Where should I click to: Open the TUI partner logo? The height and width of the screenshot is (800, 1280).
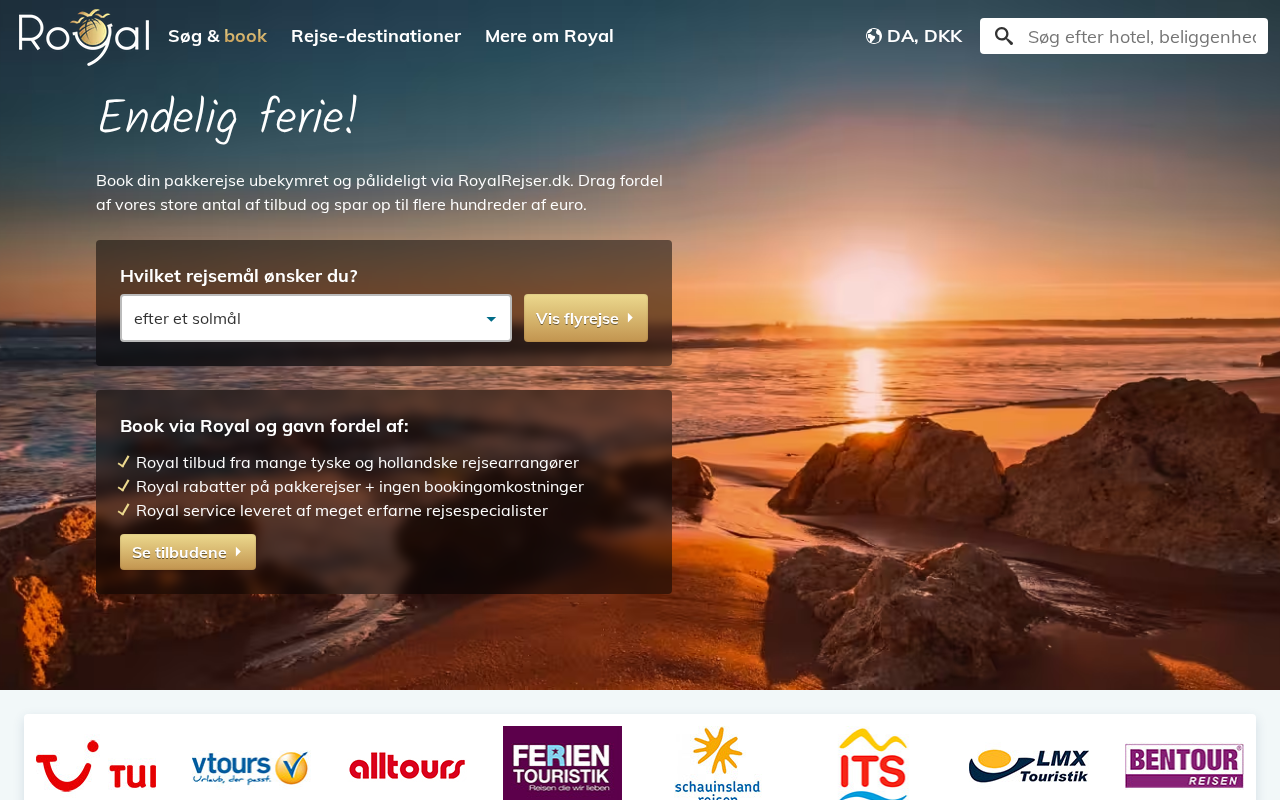96,766
